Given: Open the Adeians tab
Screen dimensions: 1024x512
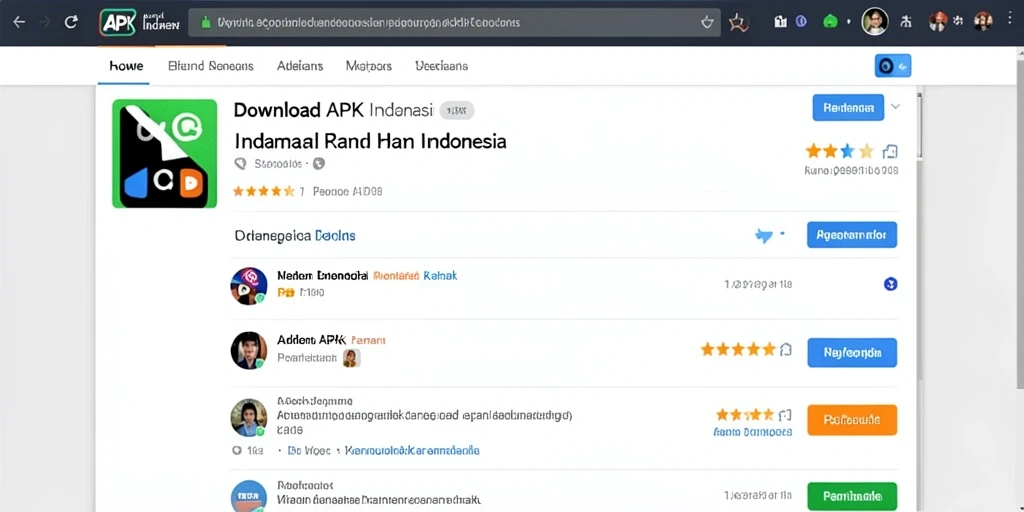Looking at the screenshot, I should 300,66.
